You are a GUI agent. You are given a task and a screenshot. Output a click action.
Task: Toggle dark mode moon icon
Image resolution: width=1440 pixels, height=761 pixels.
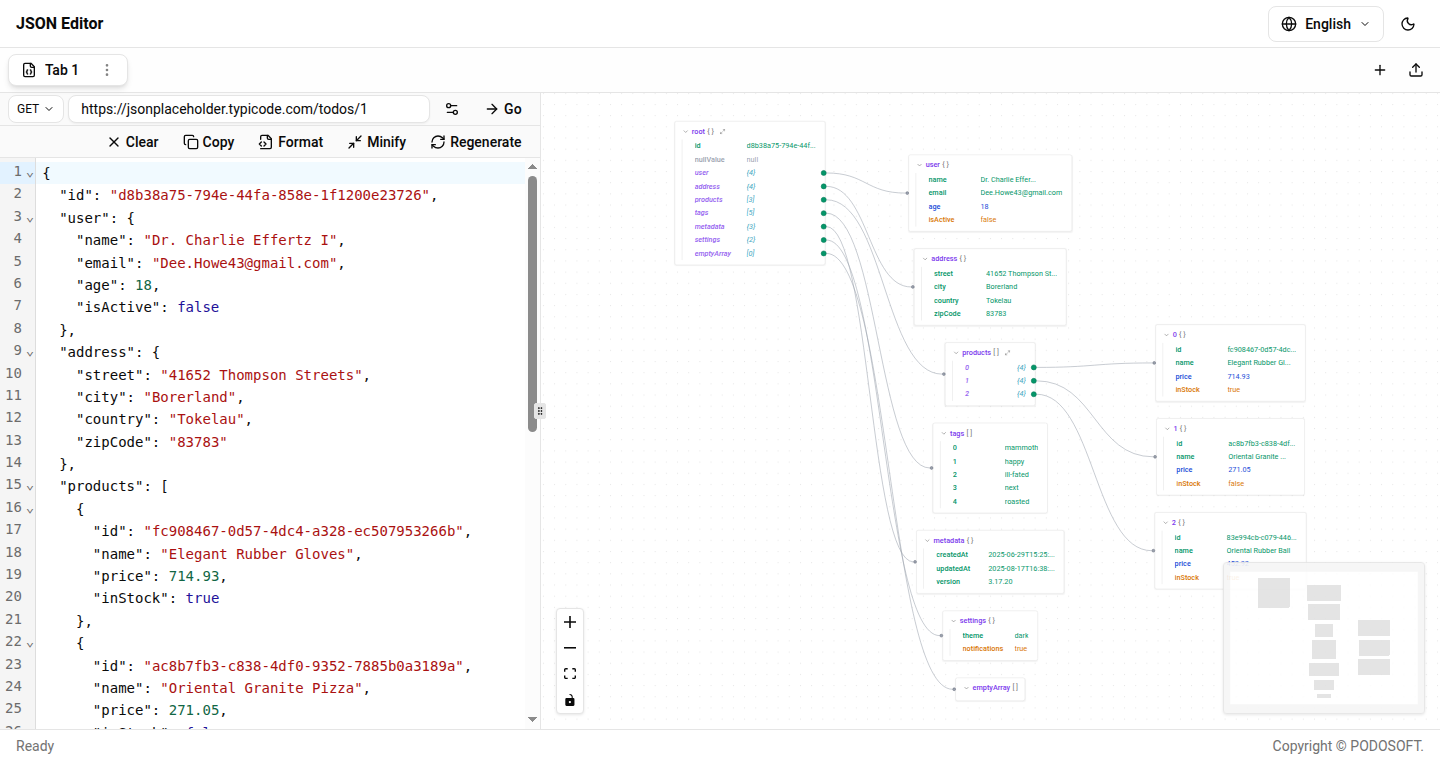(x=1409, y=24)
